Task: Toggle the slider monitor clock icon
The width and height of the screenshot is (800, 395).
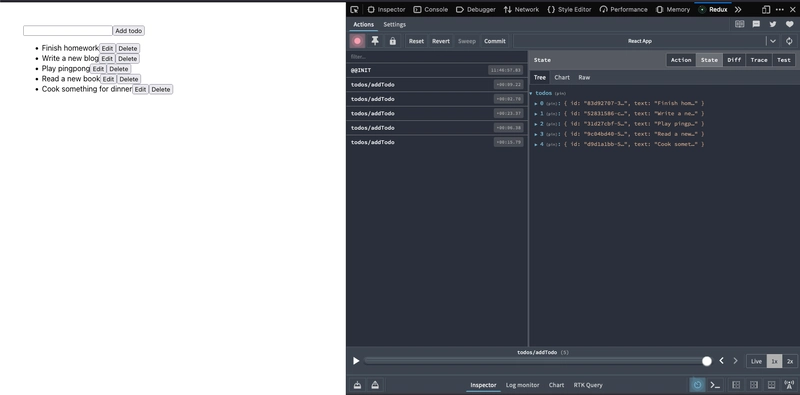Action: [x=697, y=385]
